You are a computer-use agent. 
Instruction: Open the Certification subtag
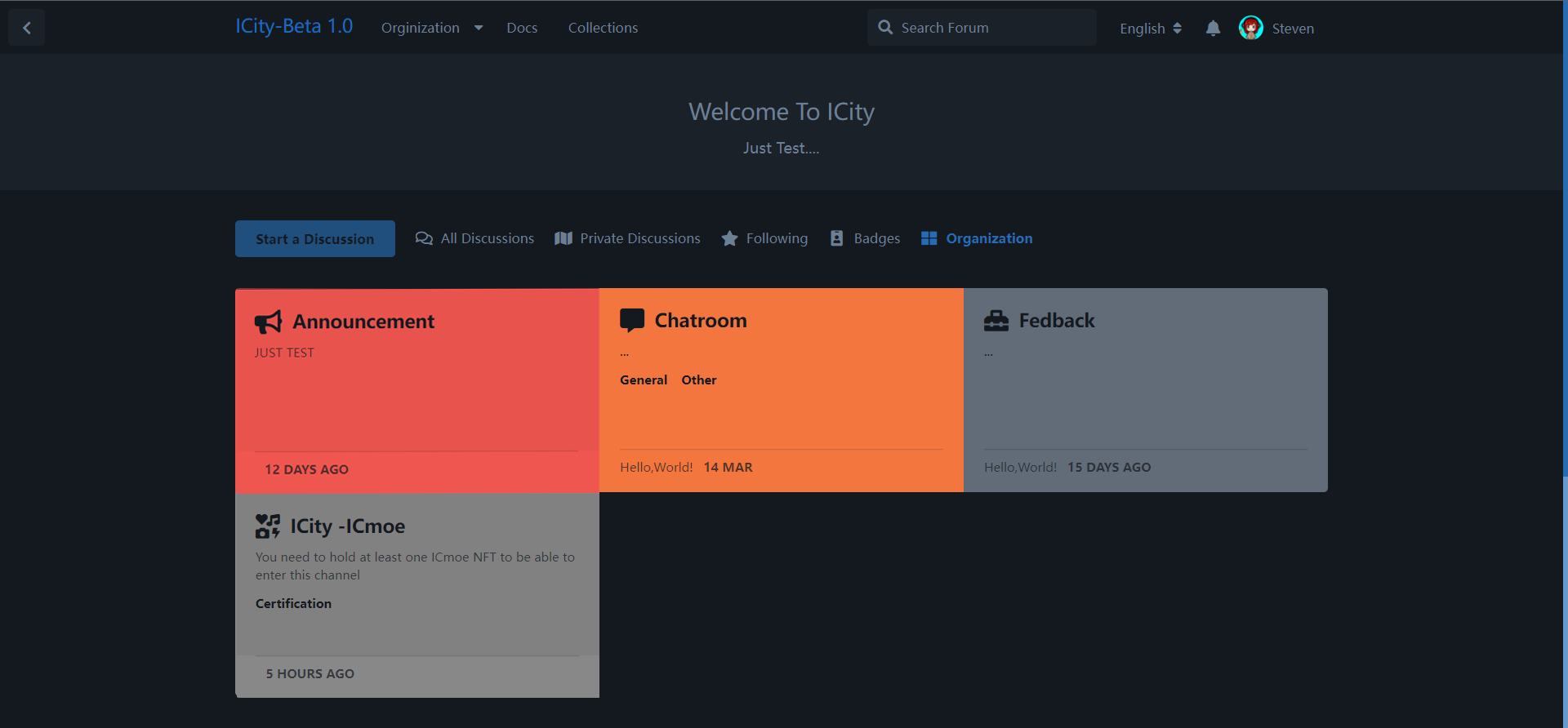click(293, 604)
